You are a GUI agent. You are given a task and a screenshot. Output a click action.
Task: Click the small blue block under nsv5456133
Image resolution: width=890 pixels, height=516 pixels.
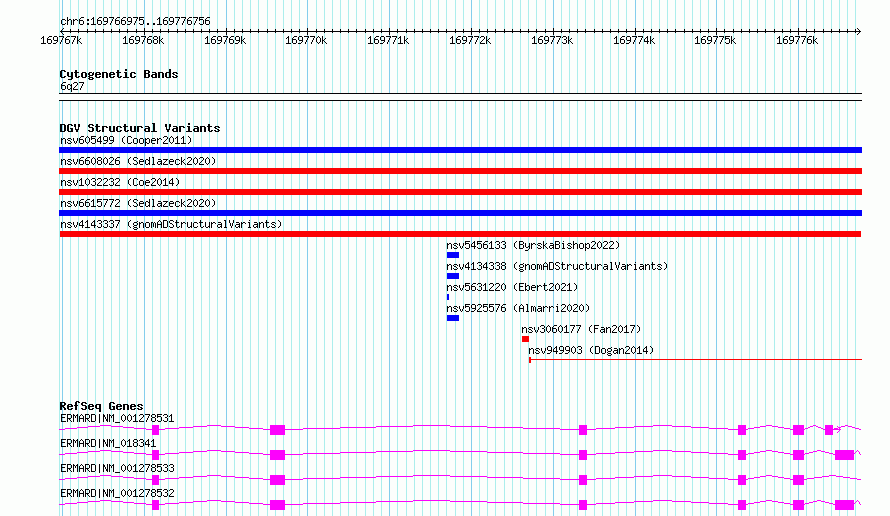pyautogui.click(x=453, y=255)
